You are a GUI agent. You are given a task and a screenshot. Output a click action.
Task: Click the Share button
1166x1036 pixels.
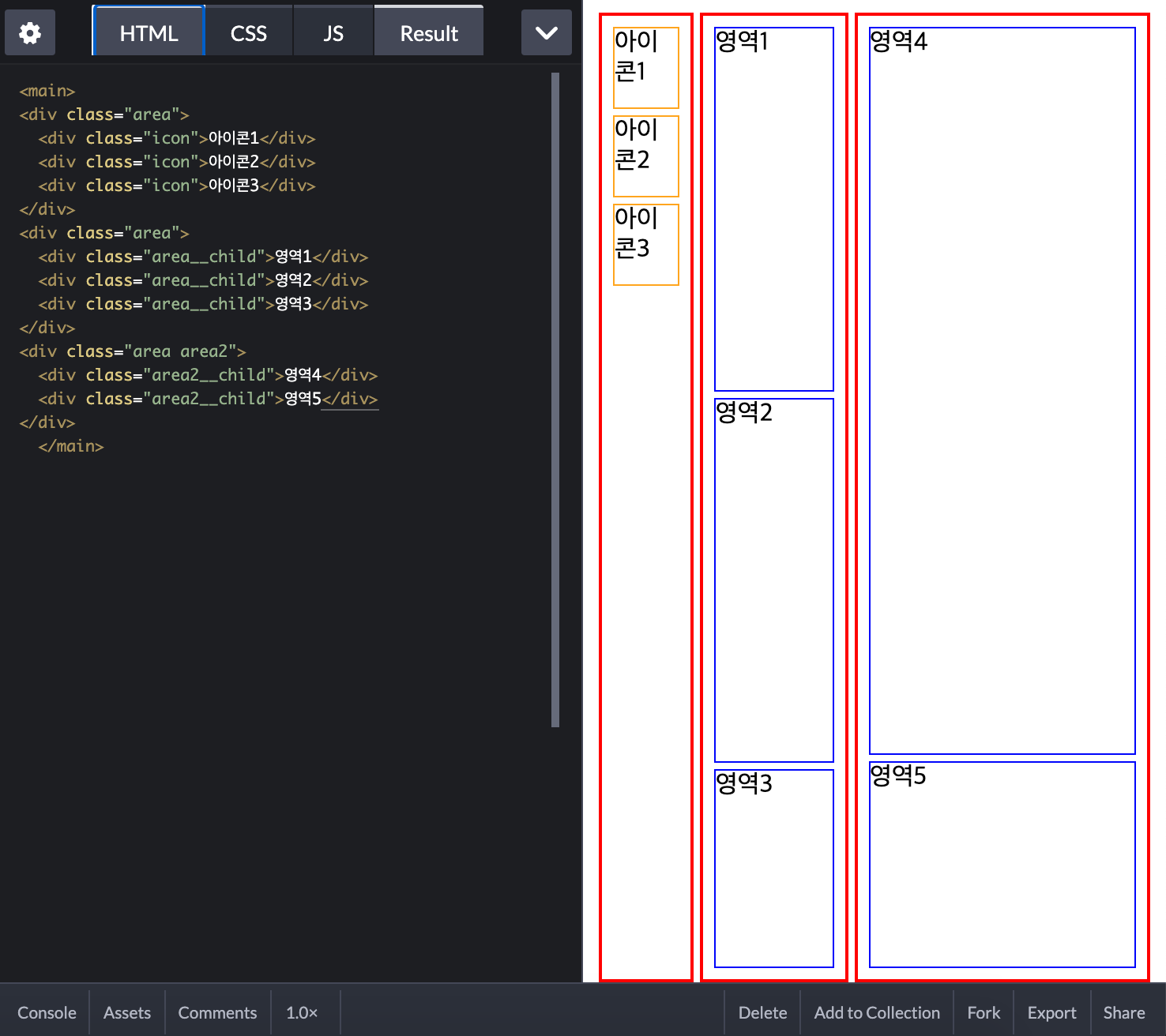tap(1124, 1012)
